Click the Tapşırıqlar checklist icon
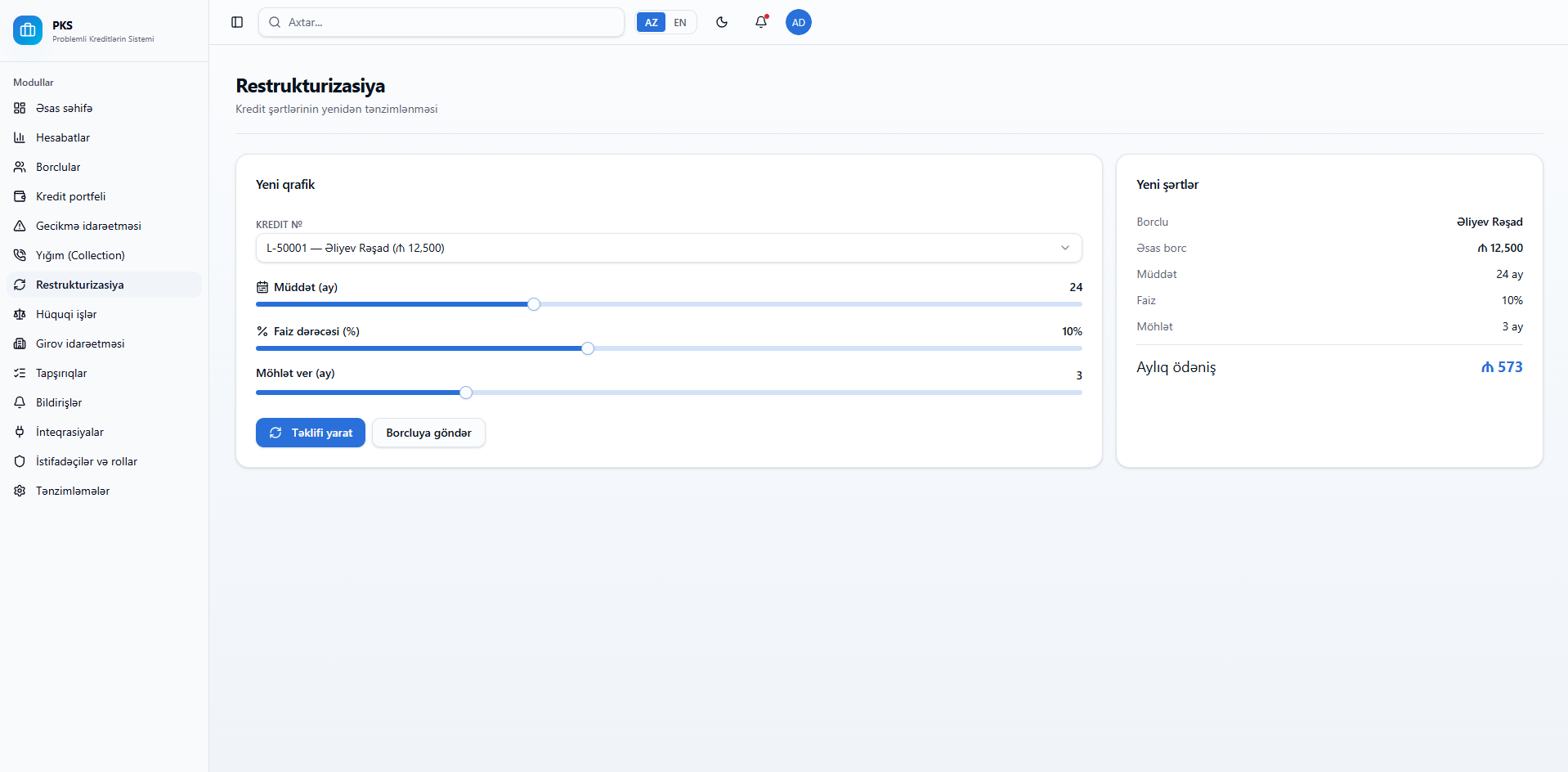The image size is (1568, 772). point(20,373)
